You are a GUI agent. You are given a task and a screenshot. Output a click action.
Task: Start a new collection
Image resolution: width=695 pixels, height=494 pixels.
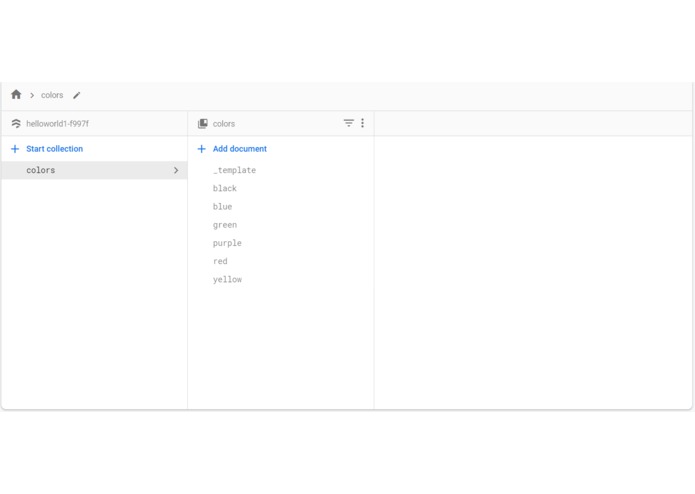(55, 149)
